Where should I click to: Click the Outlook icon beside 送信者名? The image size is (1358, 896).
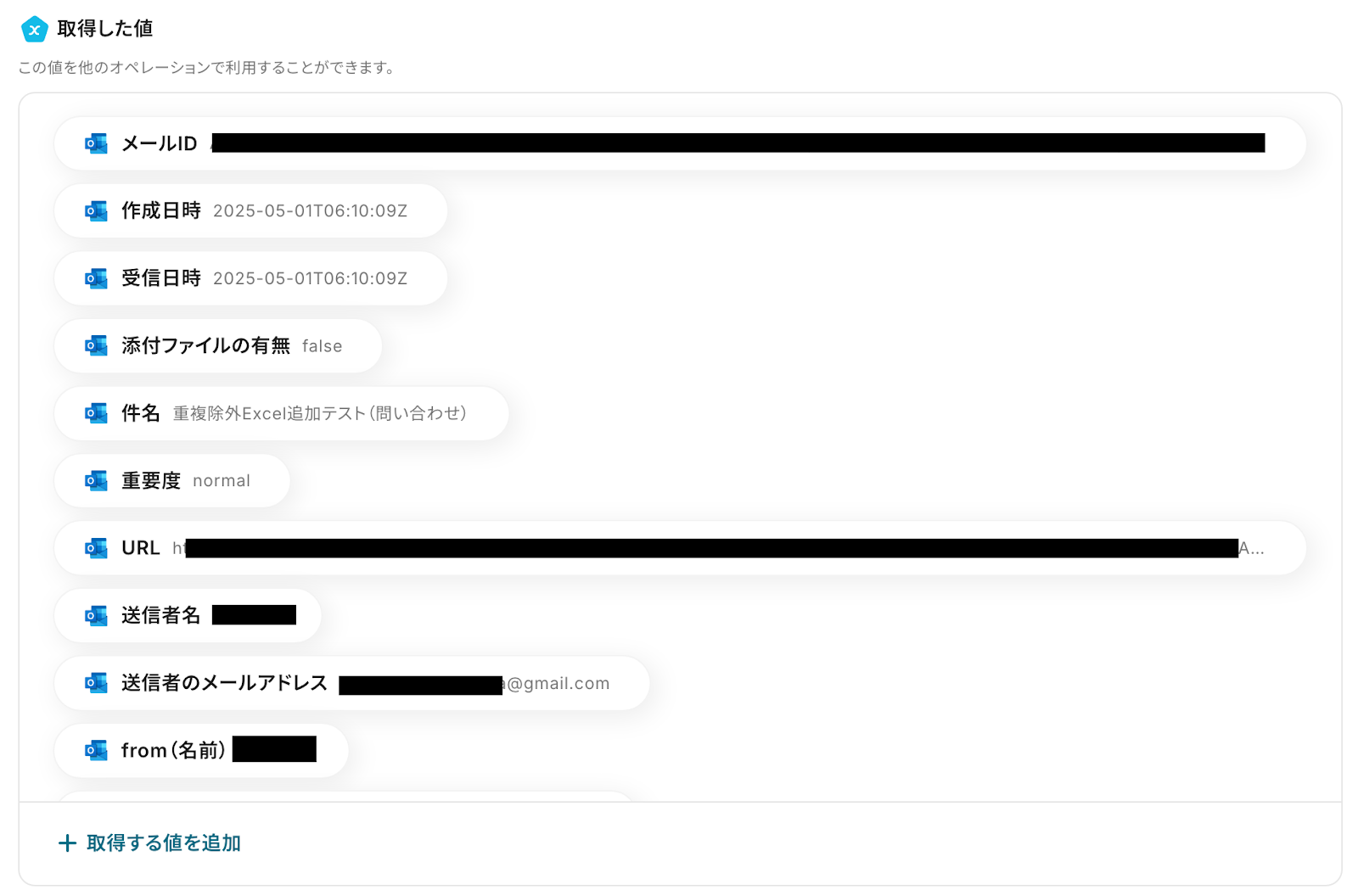pos(96,615)
